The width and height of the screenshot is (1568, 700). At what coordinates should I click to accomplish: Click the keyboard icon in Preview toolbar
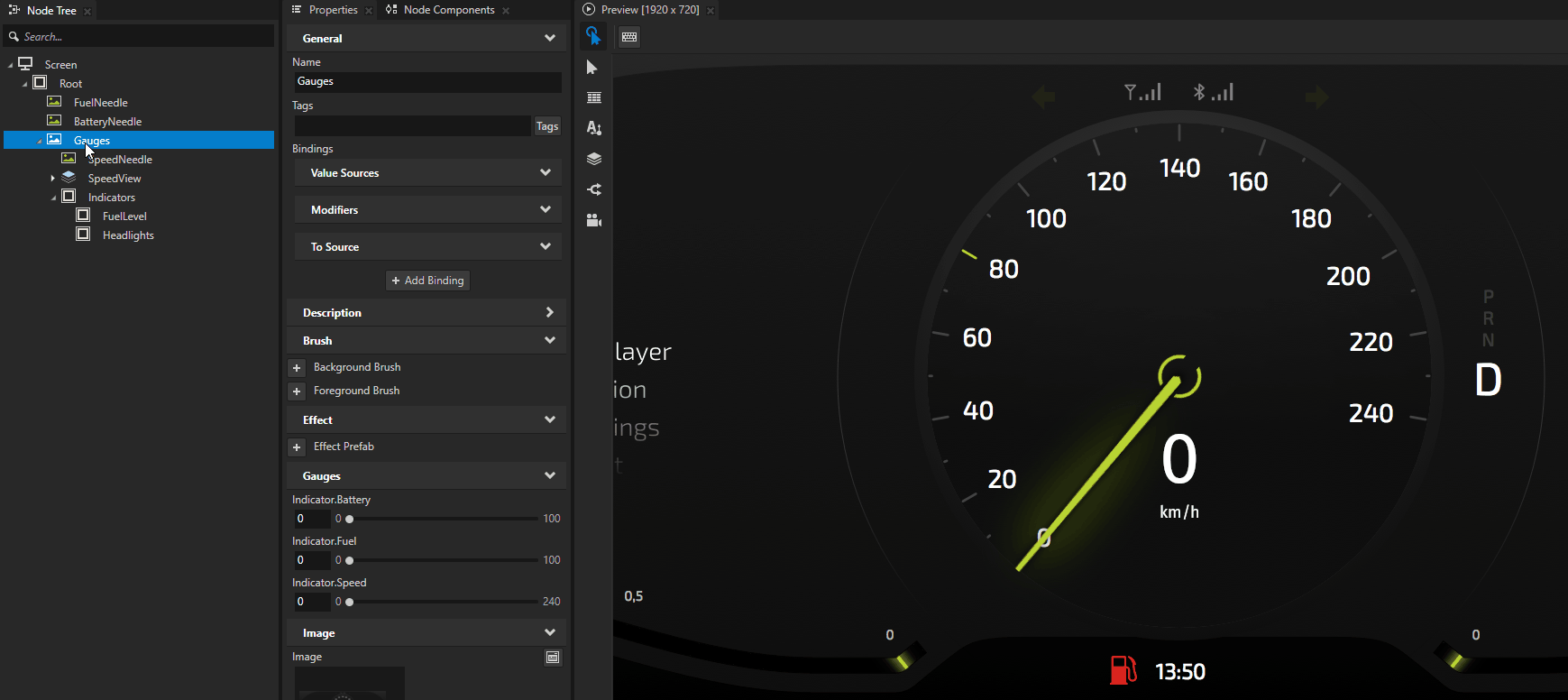[629, 37]
